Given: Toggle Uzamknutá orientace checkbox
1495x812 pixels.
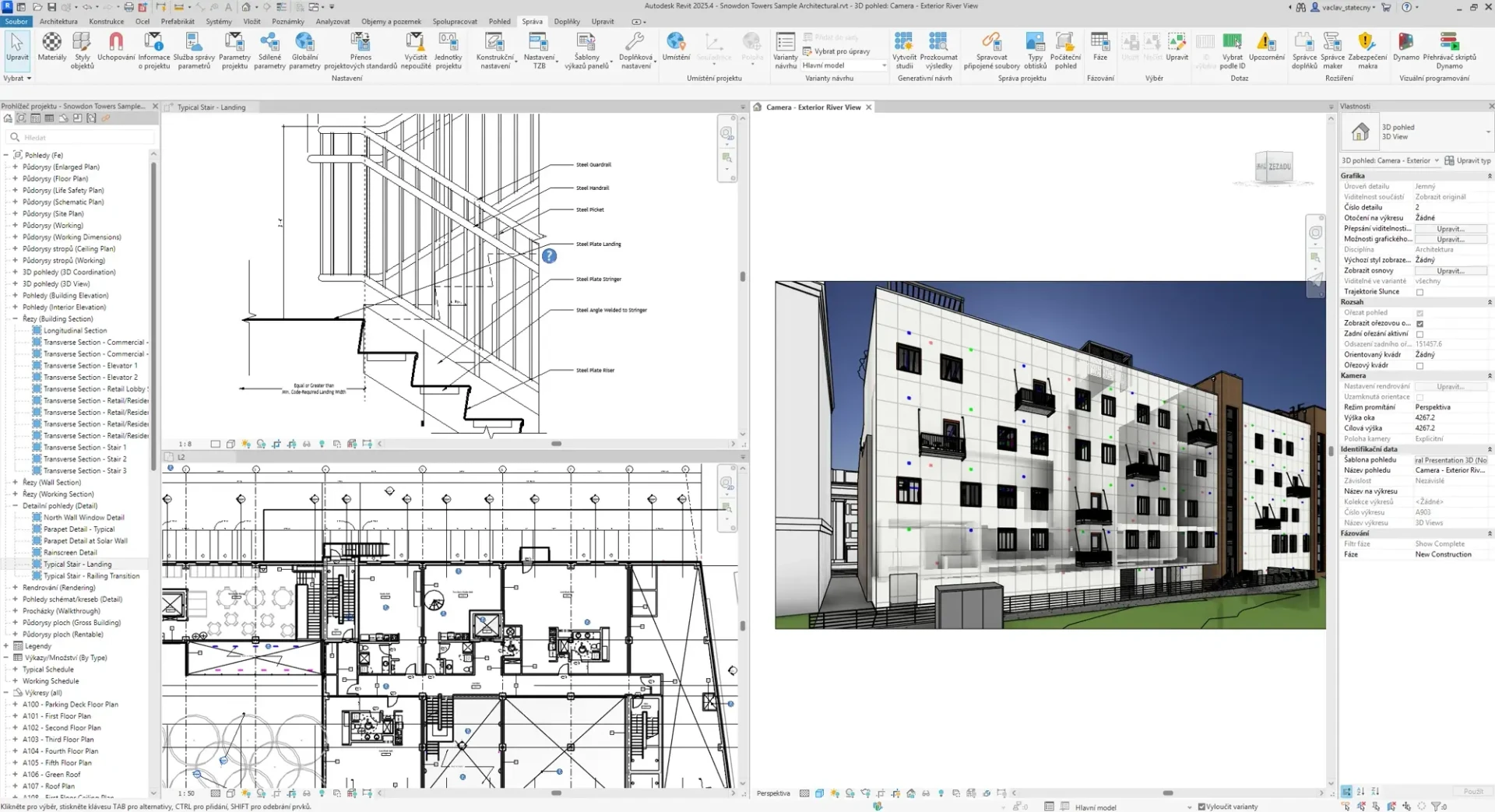Looking at the screenshot, I should [1419, 397].
